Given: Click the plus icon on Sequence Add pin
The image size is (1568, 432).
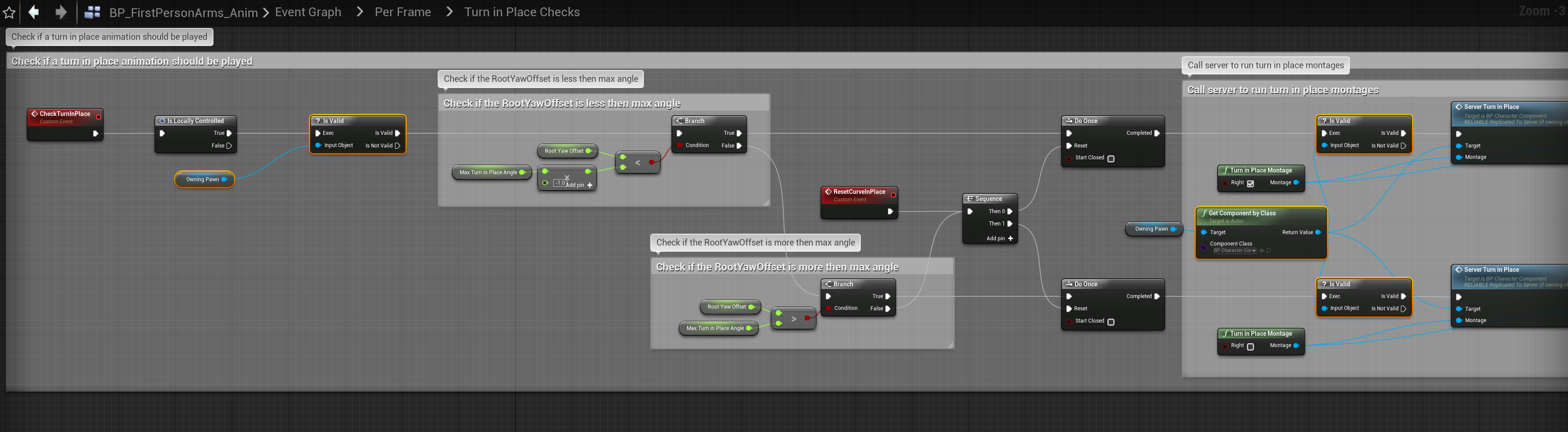Looking at the screenshot, I should pyautogui.click(x=1010, y=238).
